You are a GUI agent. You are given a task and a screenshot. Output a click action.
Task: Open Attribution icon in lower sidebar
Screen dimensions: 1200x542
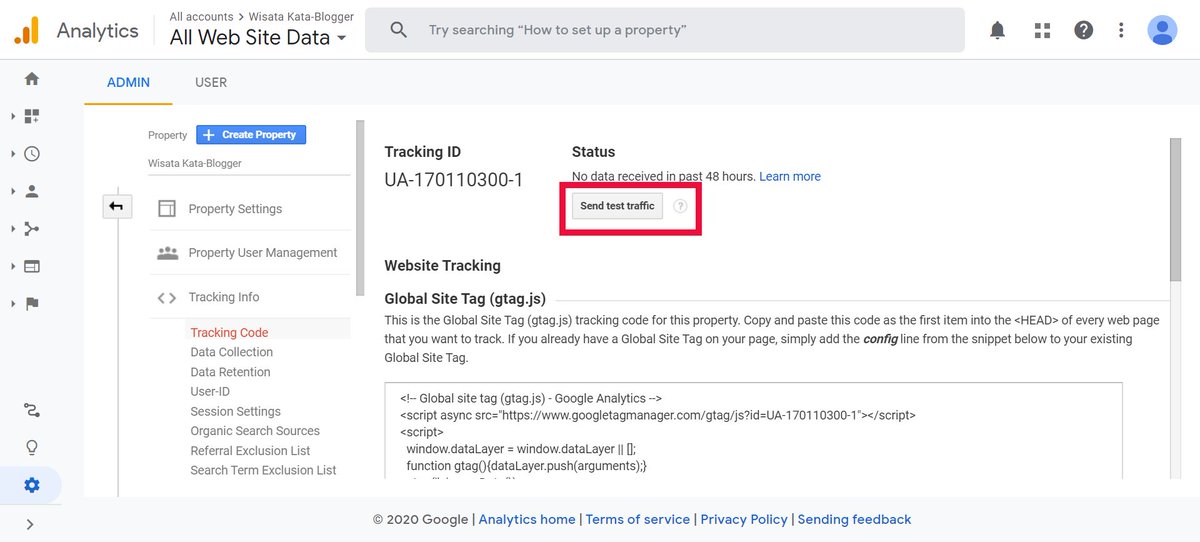tap(32, 410)
